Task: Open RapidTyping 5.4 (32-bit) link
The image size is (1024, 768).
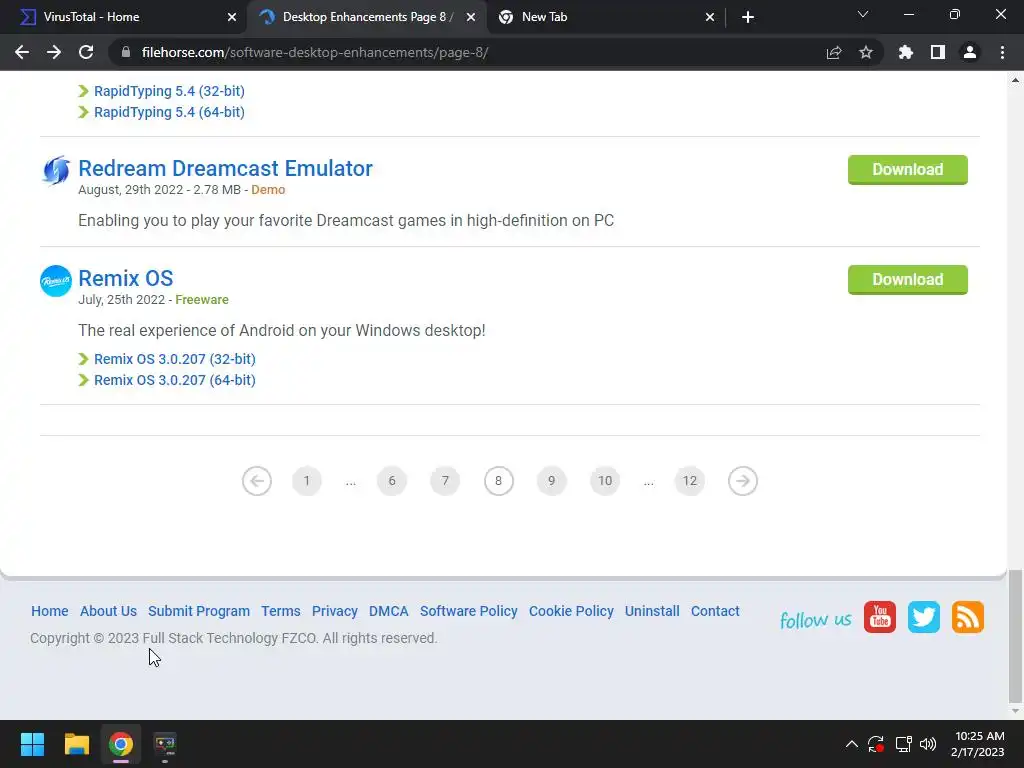Action: (169, 91)
